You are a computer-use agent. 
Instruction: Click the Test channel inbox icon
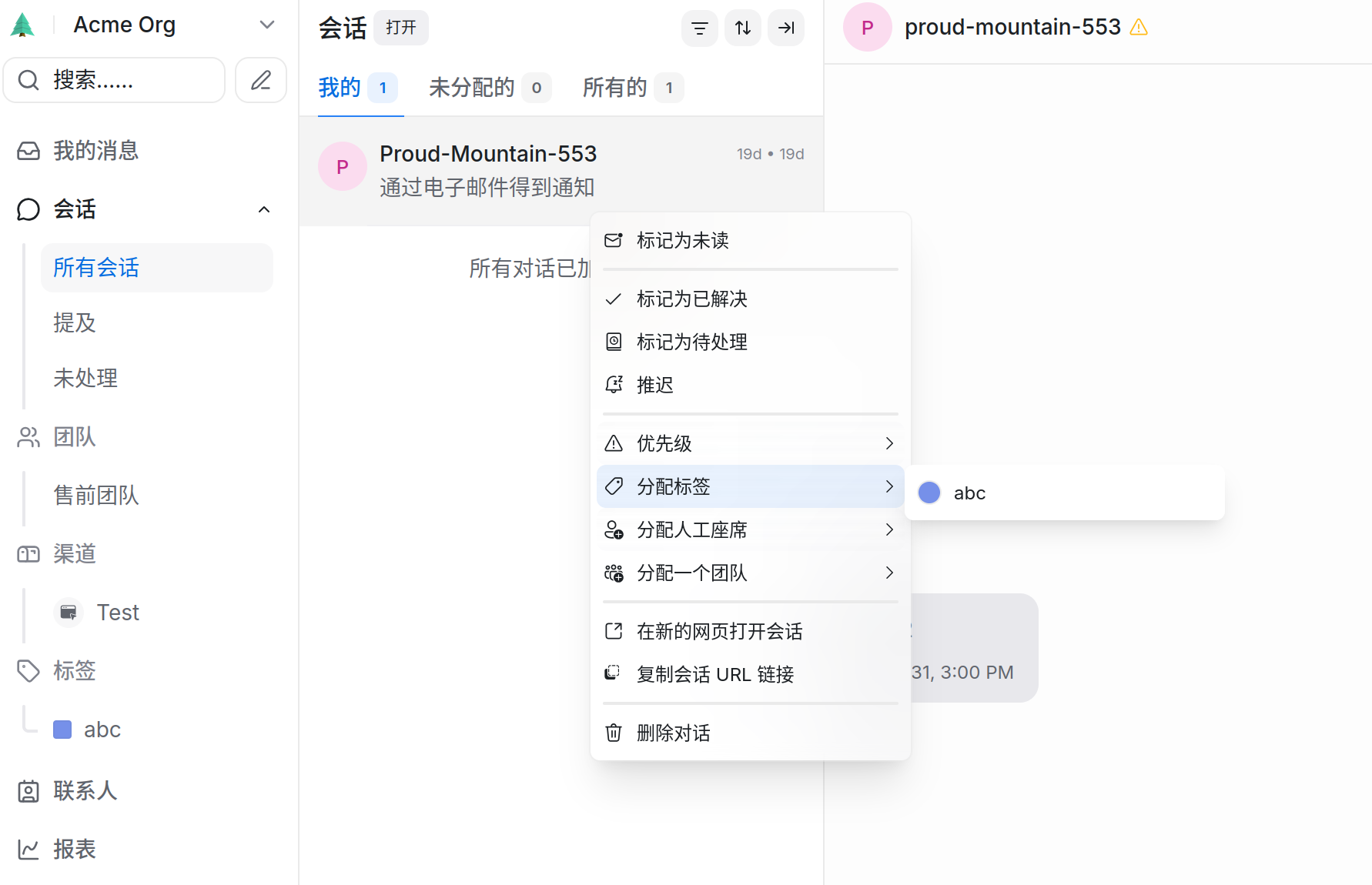69,613
